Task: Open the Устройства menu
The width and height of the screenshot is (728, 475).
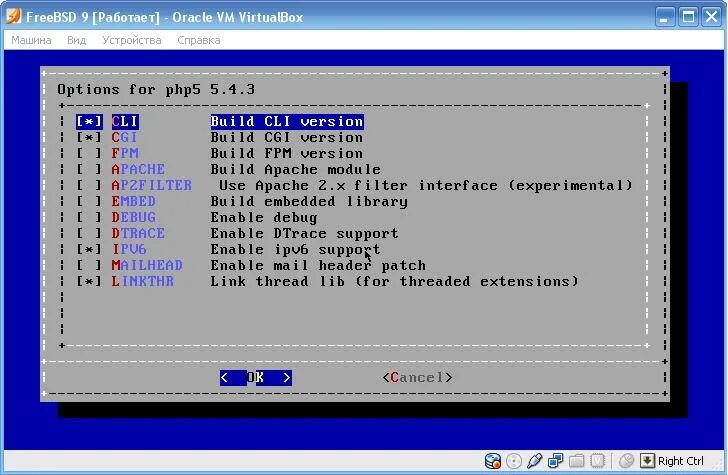Action: click(132, 40)
